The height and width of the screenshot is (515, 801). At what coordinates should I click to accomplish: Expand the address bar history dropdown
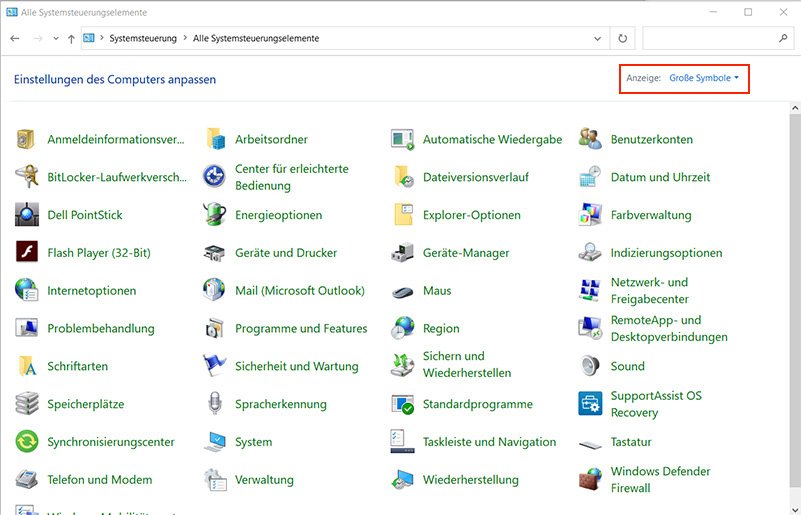(x=598, y=38)
